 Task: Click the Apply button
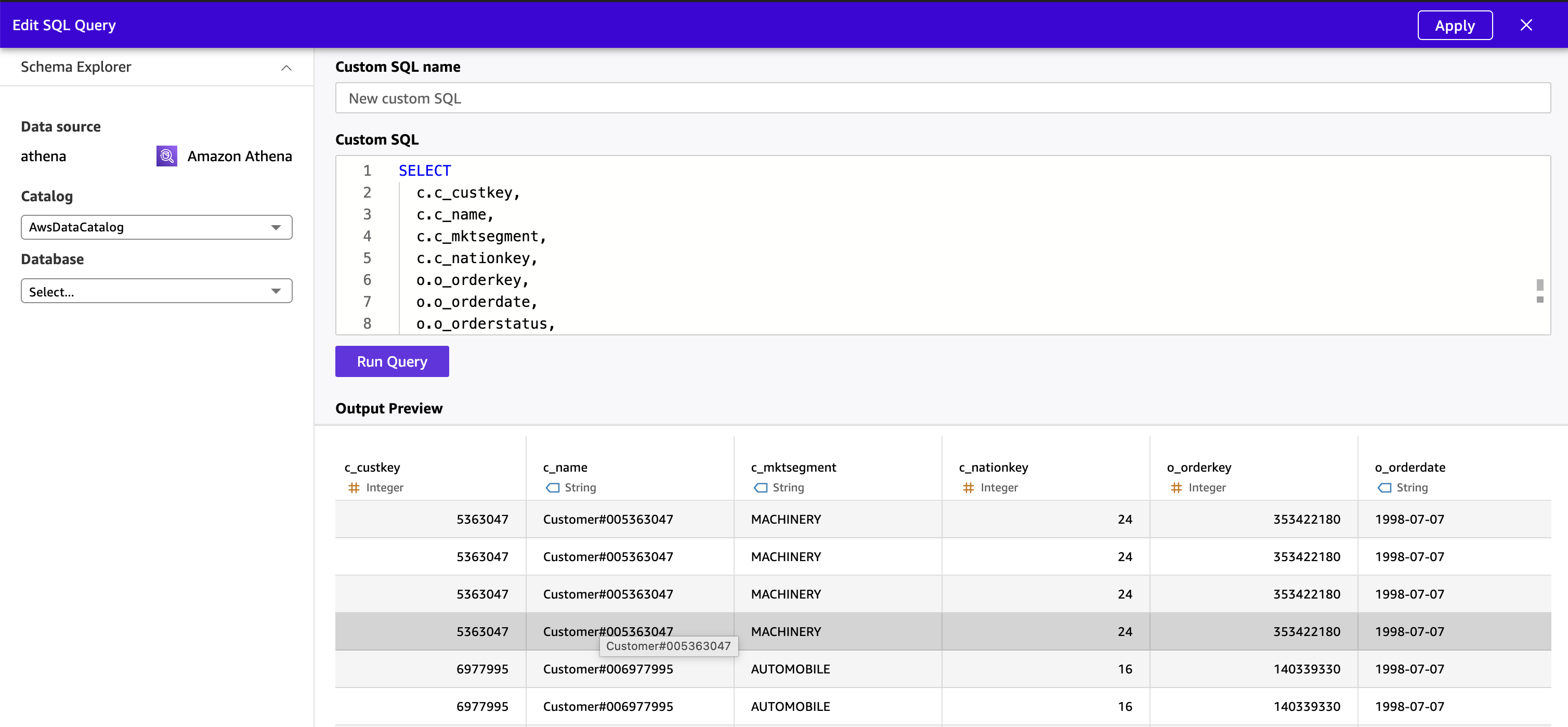[x=1454, y=25]
